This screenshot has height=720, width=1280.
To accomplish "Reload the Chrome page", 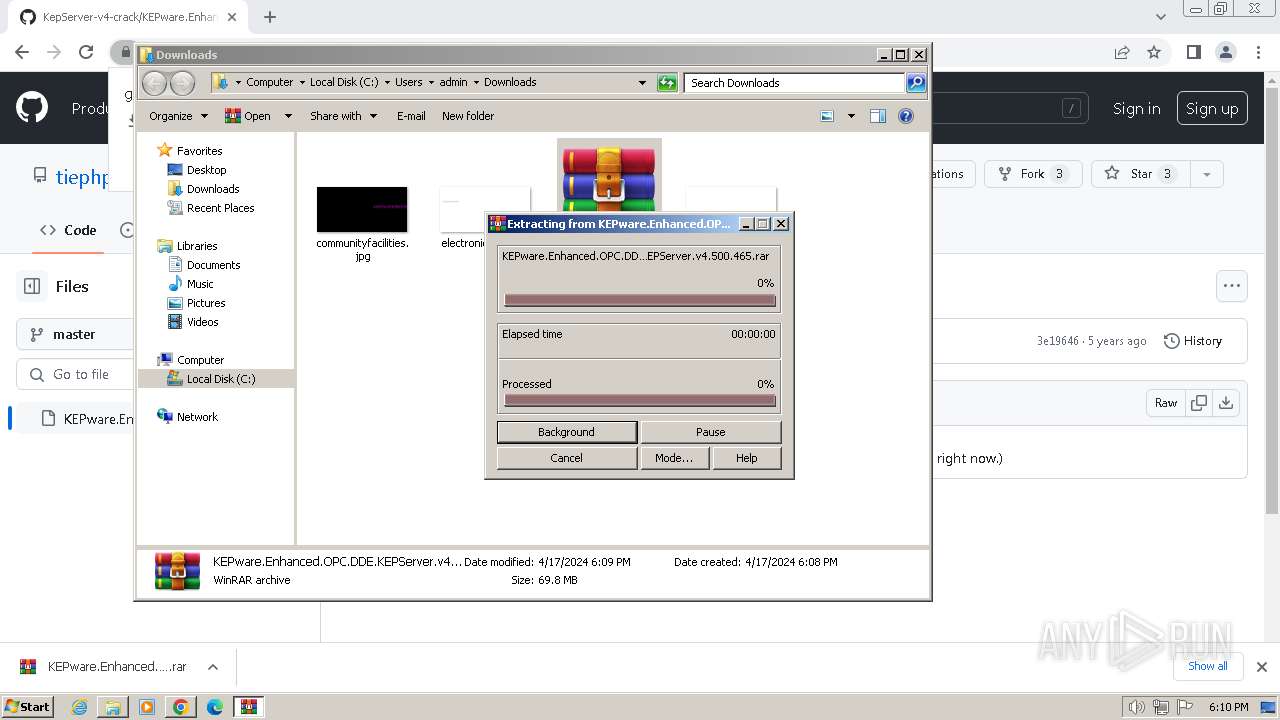I will [x=86, y=52].
